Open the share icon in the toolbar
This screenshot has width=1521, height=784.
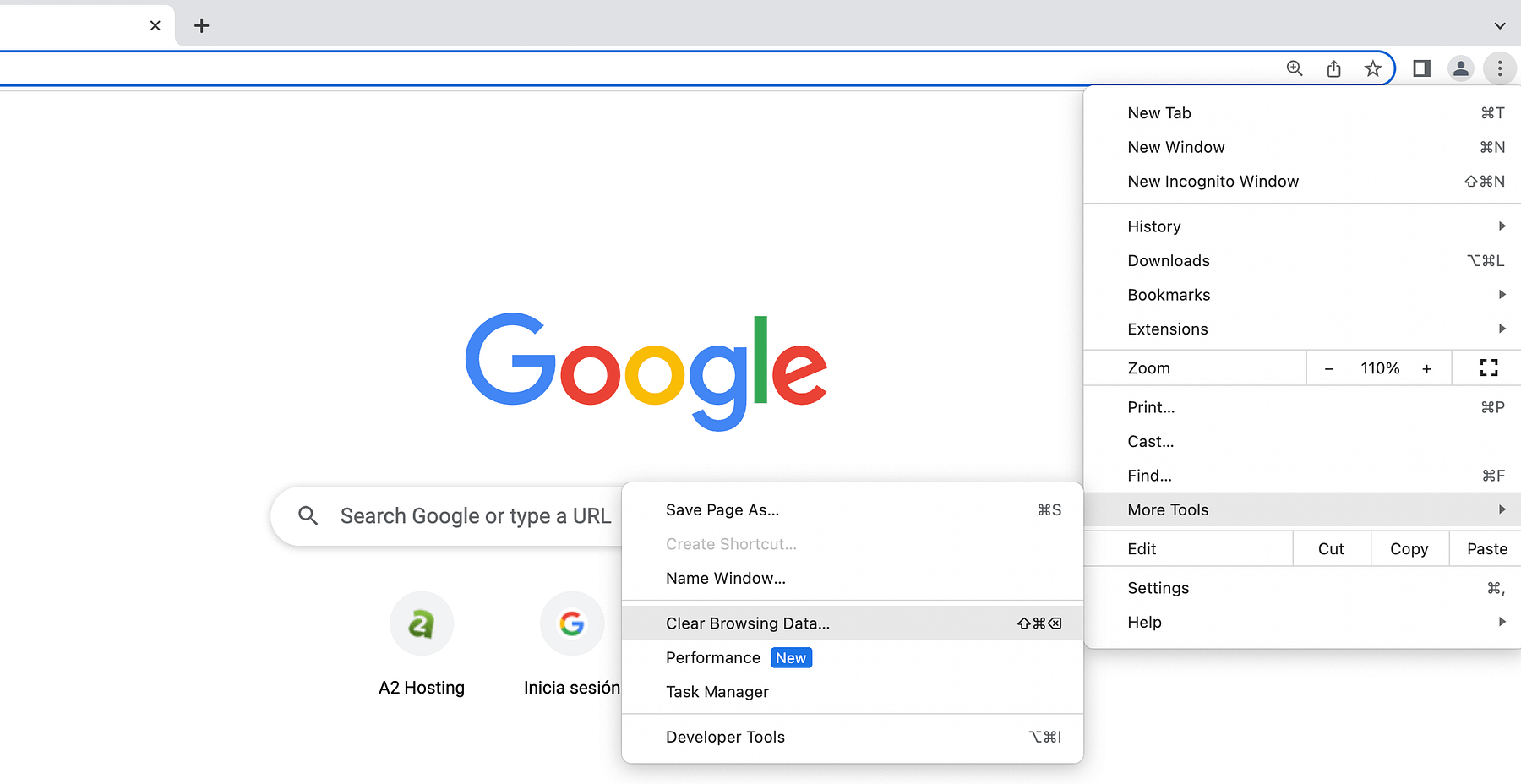click(1334, 68)
